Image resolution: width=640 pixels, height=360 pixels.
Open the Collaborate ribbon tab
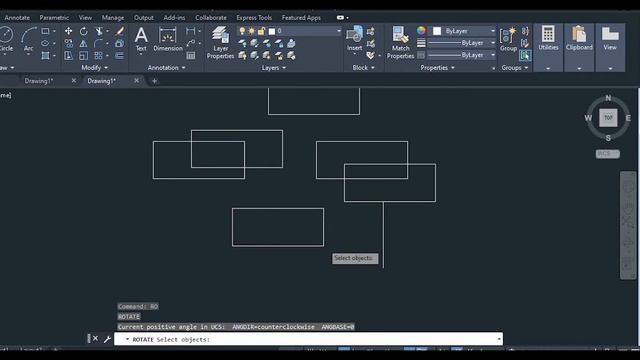tap(211, 18)
